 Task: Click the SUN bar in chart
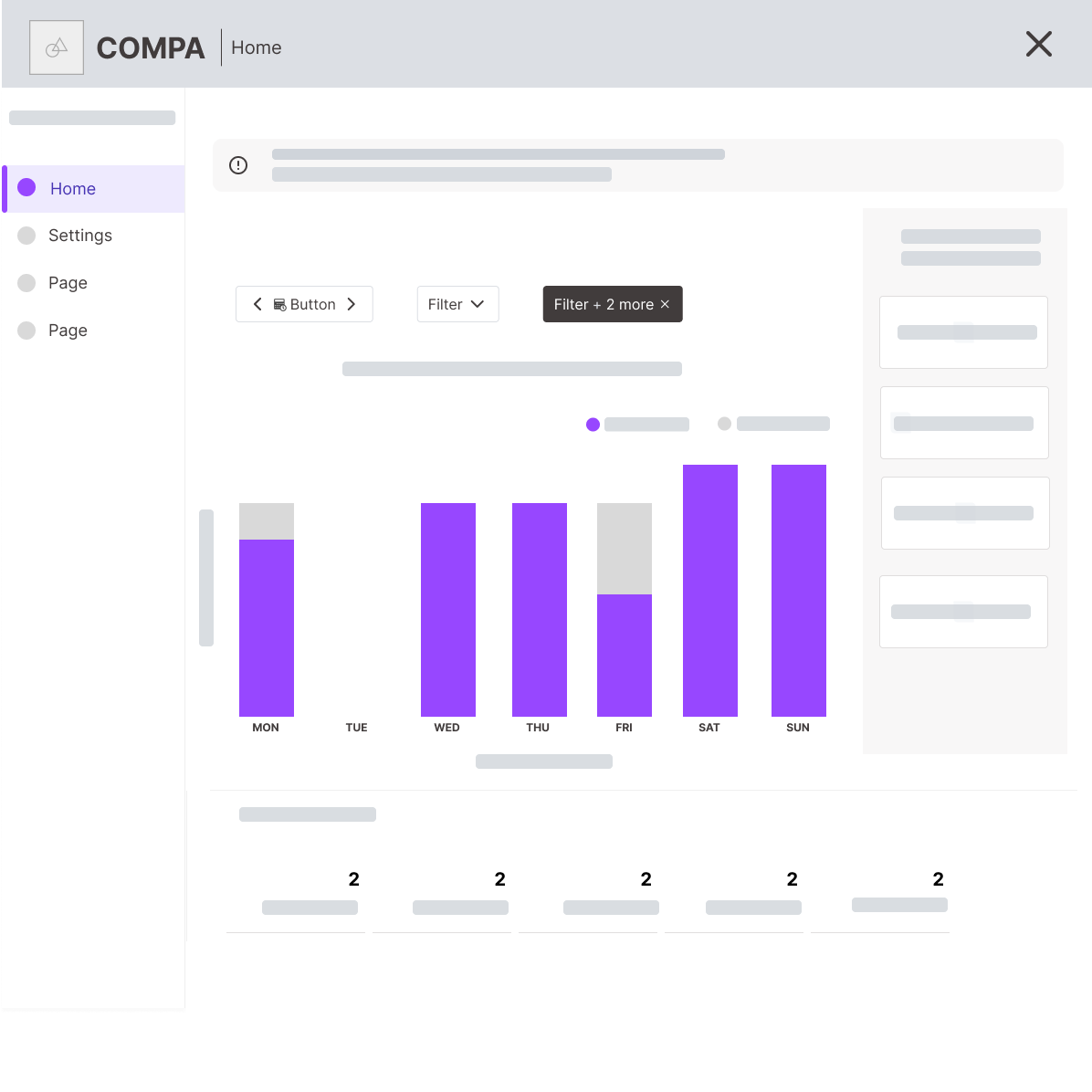point(799,591)
